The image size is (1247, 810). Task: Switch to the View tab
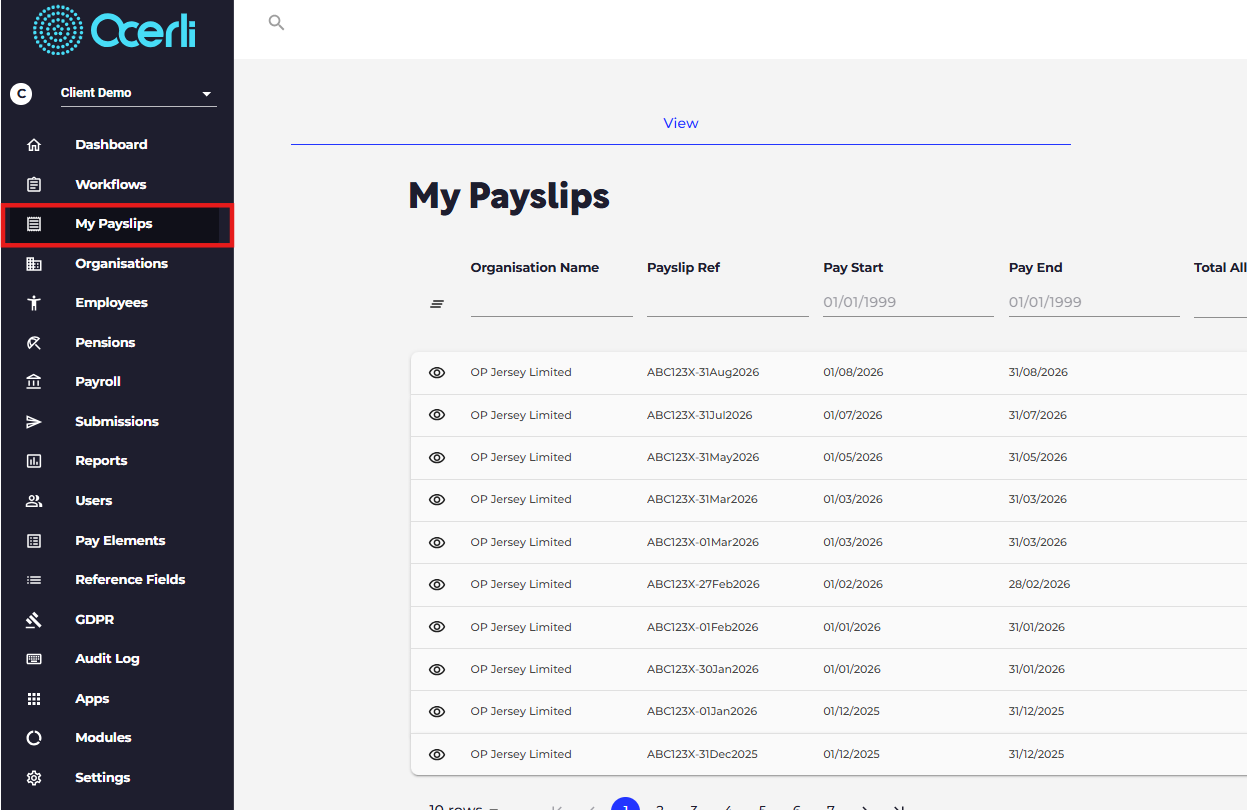click(x=681, y=123)
